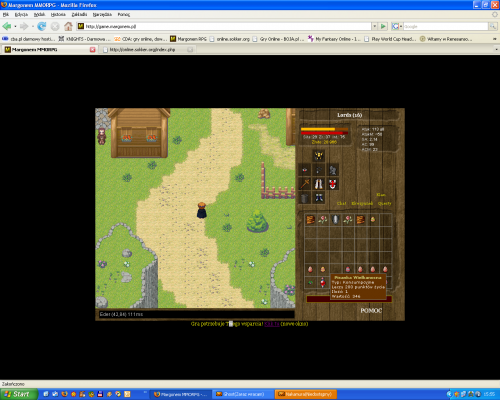Viewport: 500px width, 400px height.
Task: Open the Narzędzia menu
Action: (102, 14)
